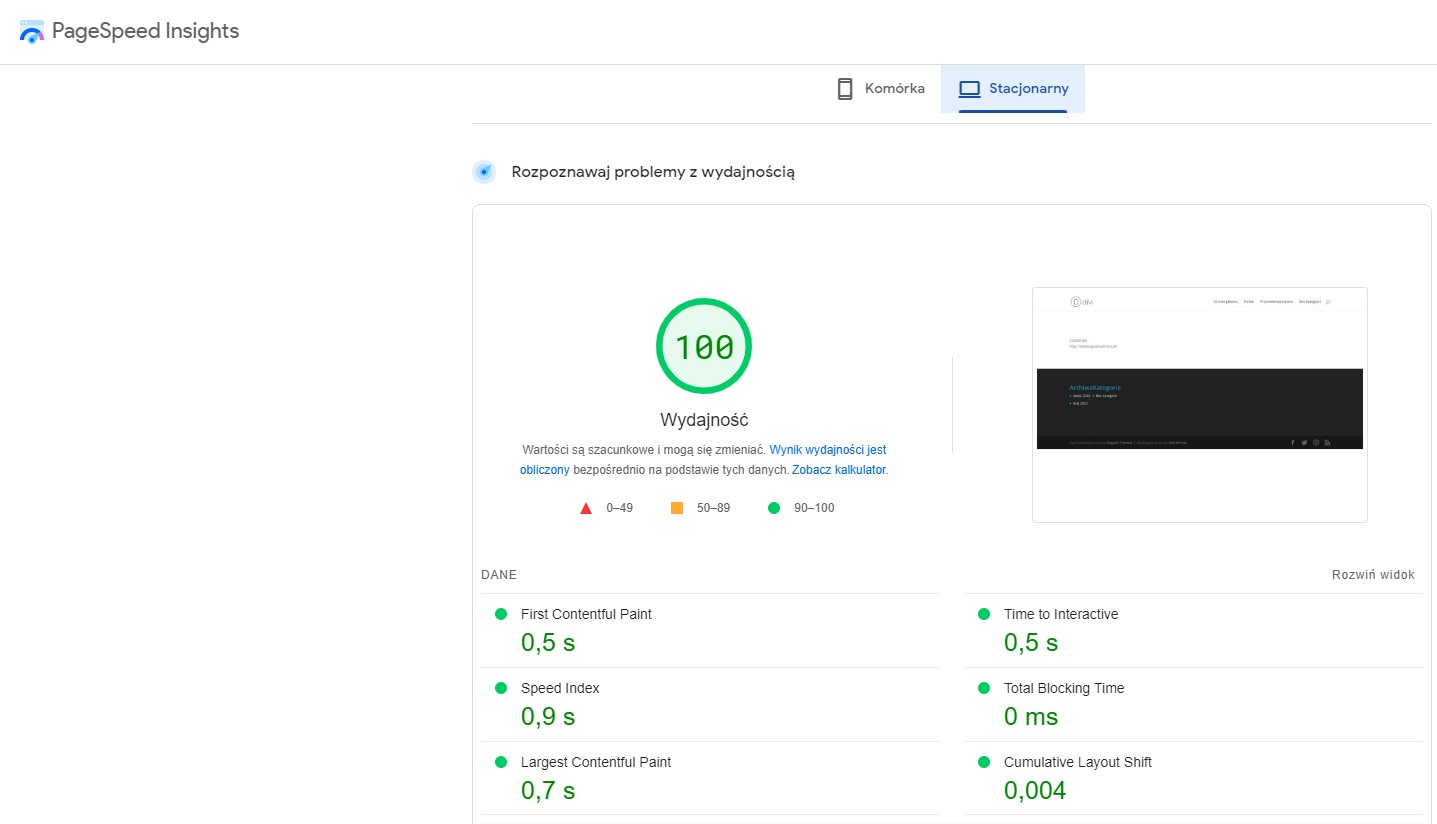Click the green dot beside Largest Contentful Paint
The width and height of the screenshot is (1437, 824).
coord(501,762)
